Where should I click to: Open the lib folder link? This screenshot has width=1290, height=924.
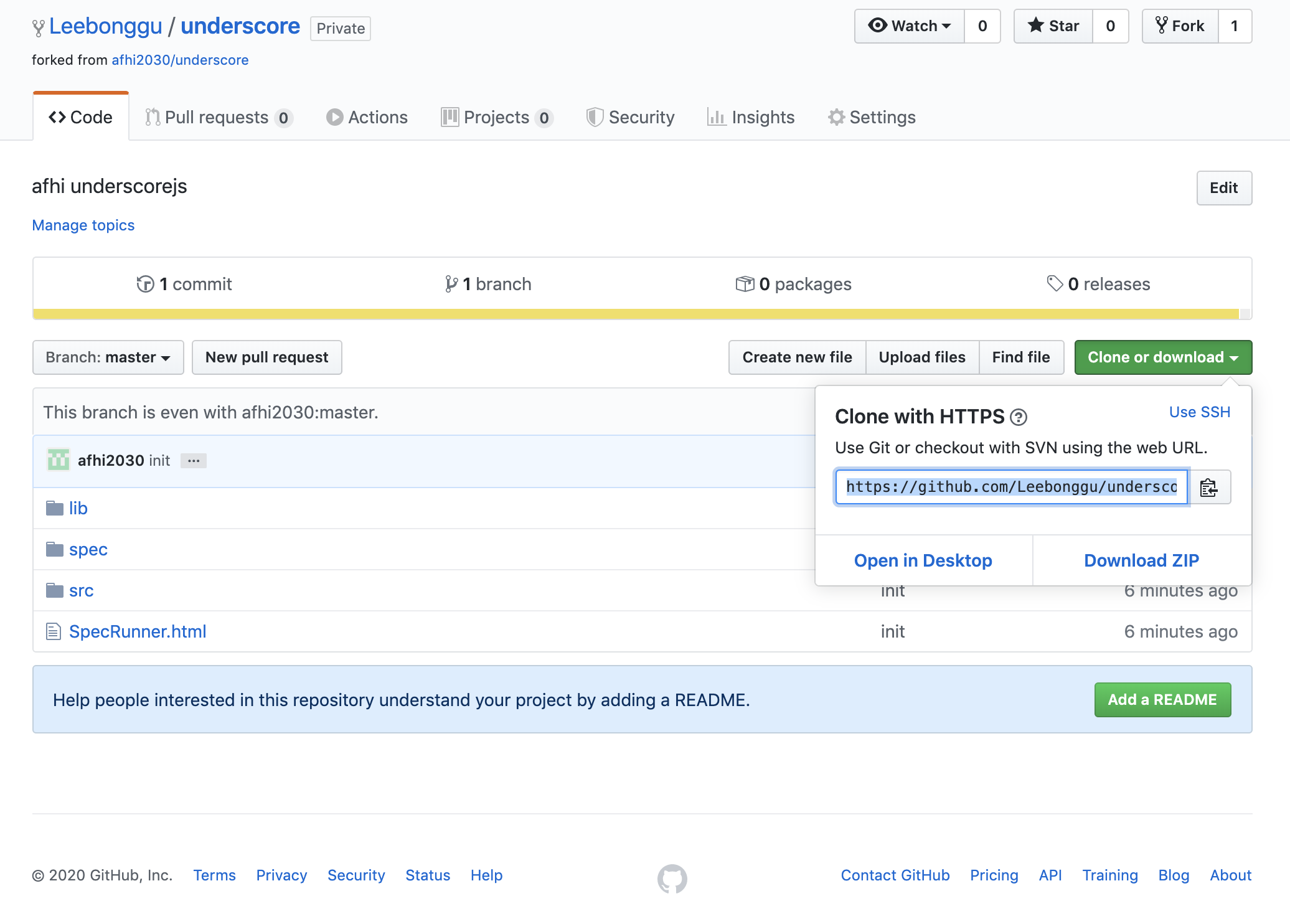pyautogui.click(x=78, y=508)
